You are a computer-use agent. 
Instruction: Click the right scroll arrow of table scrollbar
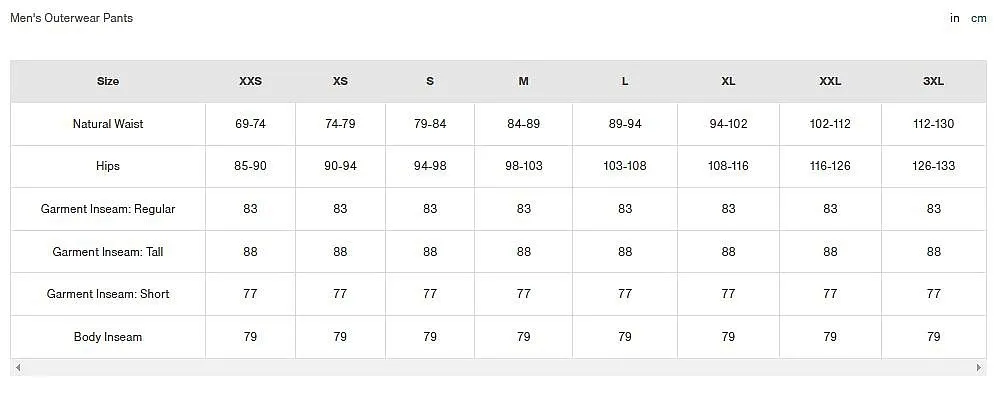(x=979, y=367)
